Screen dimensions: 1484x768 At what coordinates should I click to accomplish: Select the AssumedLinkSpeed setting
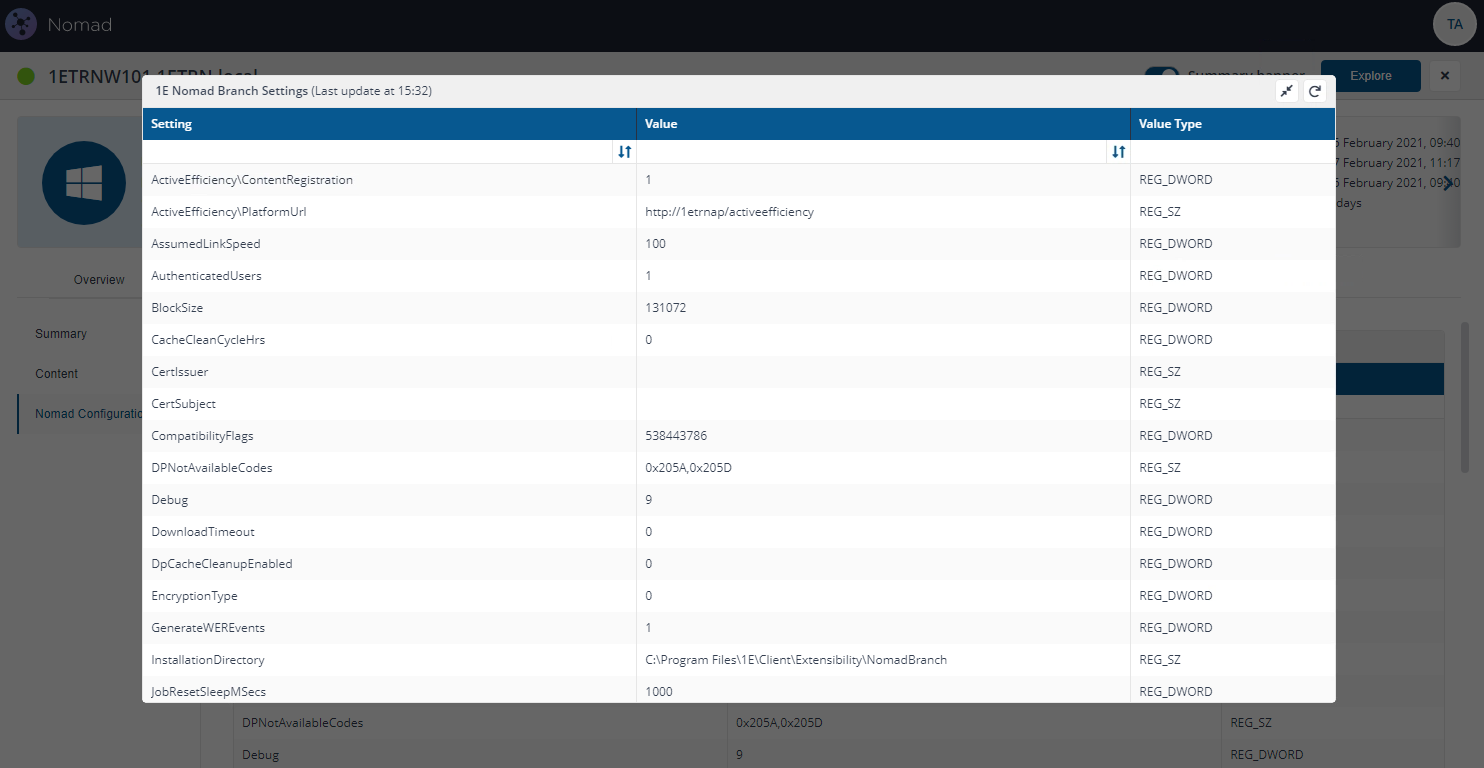coord(205,244)
